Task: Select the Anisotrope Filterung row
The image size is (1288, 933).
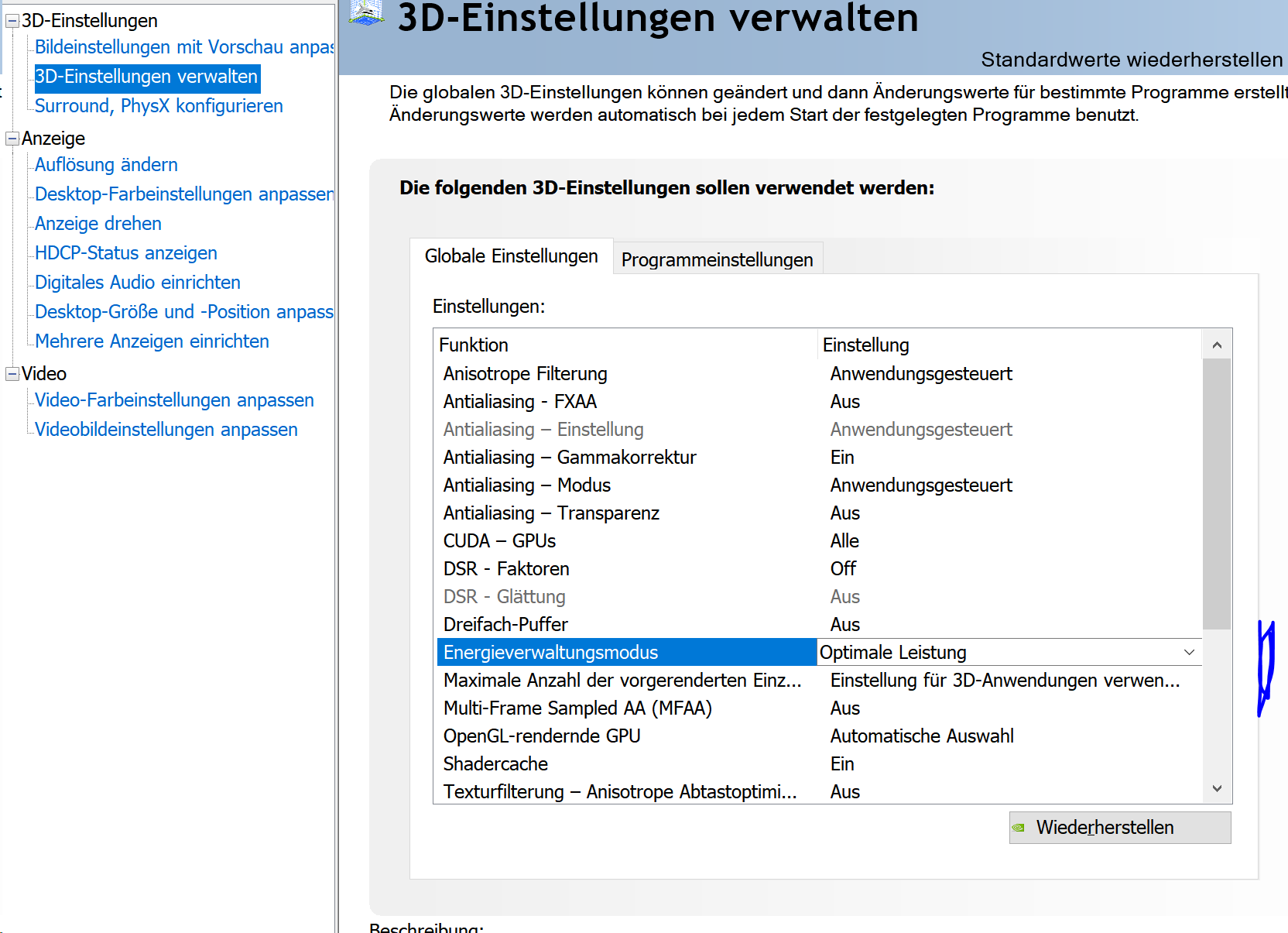Action: (819, 374)
